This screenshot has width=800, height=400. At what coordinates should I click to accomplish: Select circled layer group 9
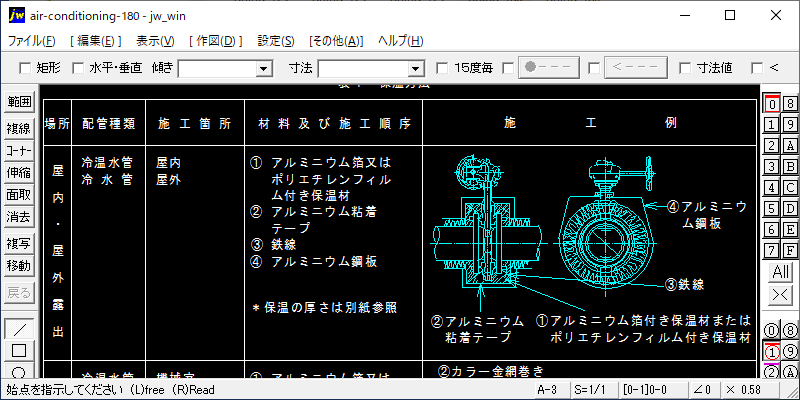pos(790,352)
